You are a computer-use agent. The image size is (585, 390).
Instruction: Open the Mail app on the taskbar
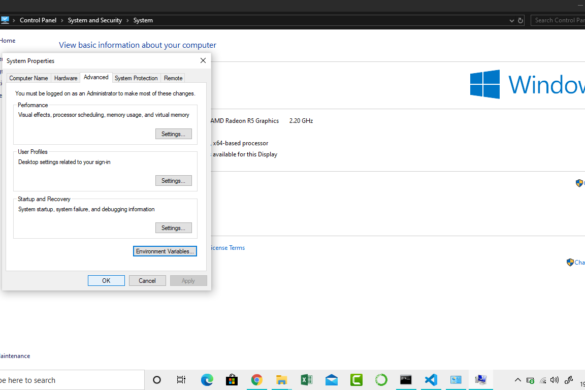pos(331,380)
